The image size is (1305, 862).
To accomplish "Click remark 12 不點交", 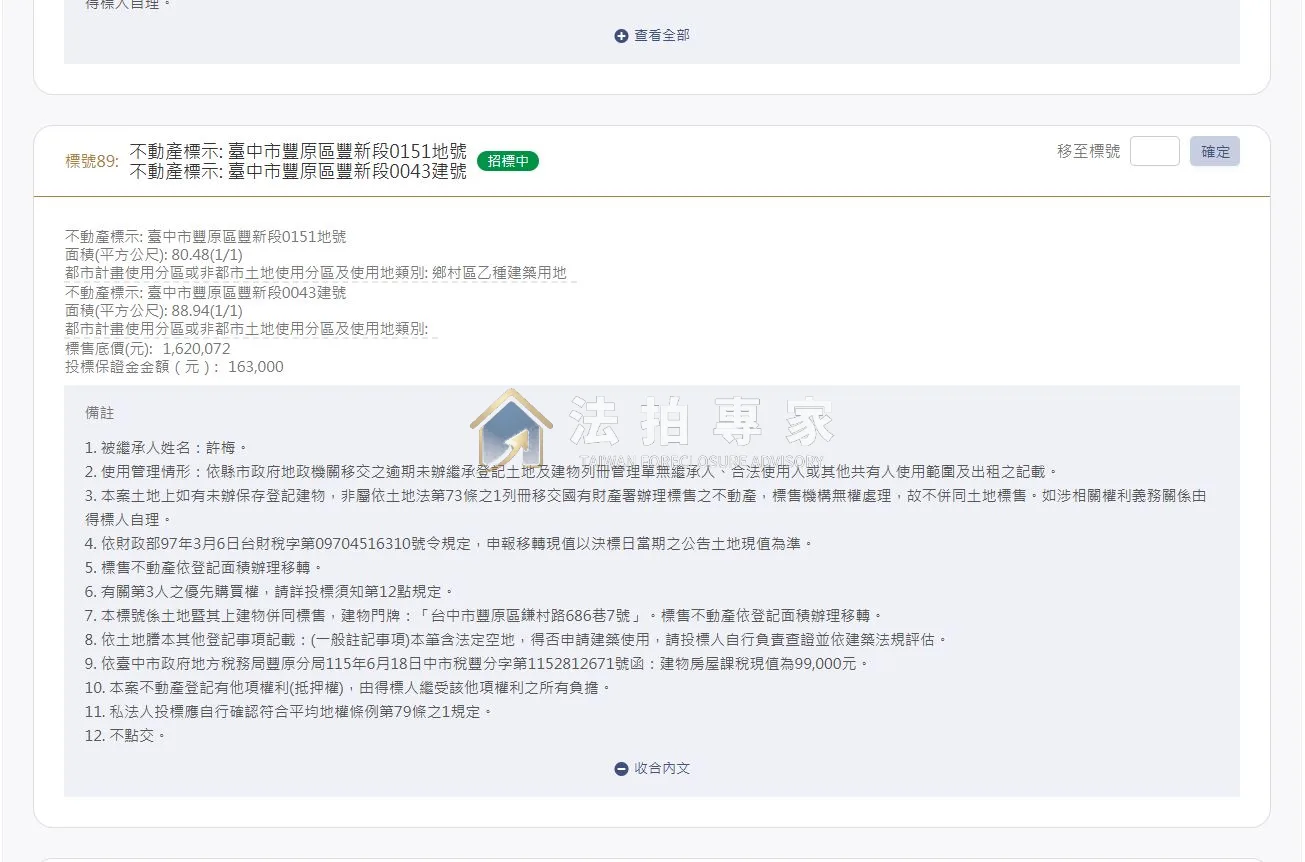I will 126,736.
